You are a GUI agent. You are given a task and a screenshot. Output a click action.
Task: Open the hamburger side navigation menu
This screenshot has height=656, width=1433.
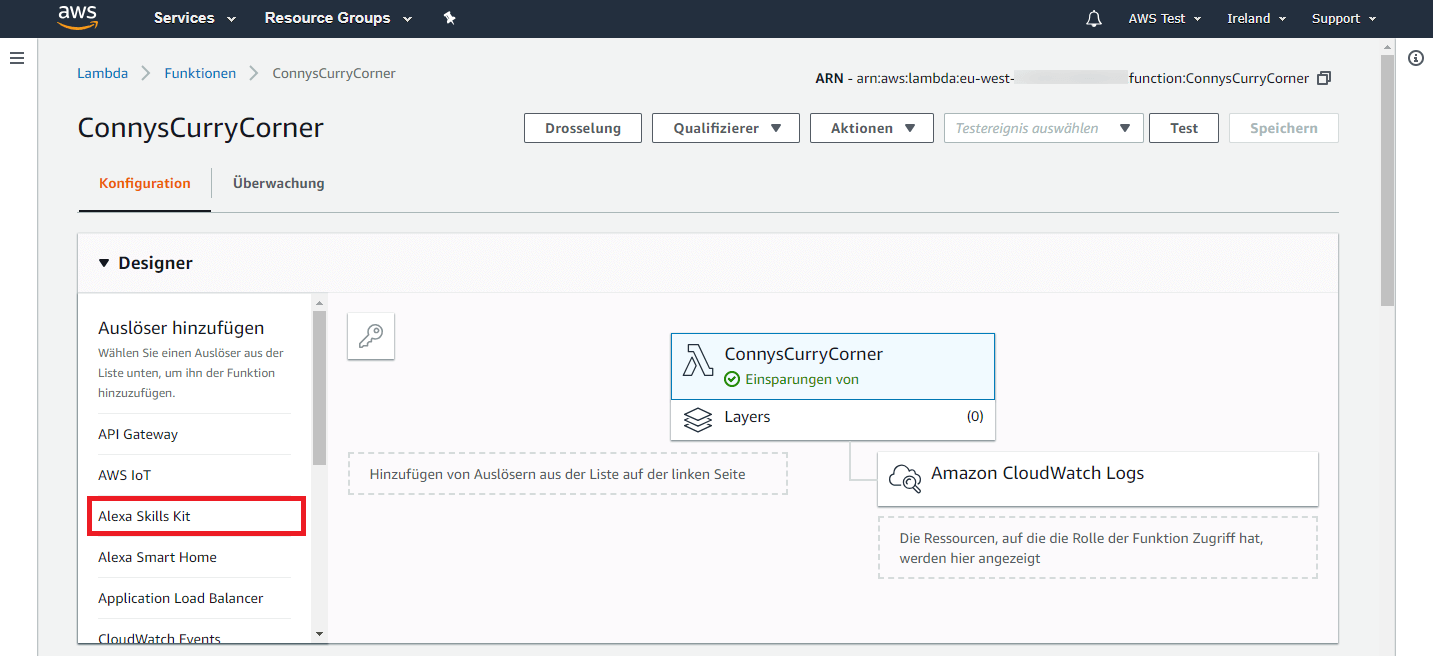[x=17, y=58]
